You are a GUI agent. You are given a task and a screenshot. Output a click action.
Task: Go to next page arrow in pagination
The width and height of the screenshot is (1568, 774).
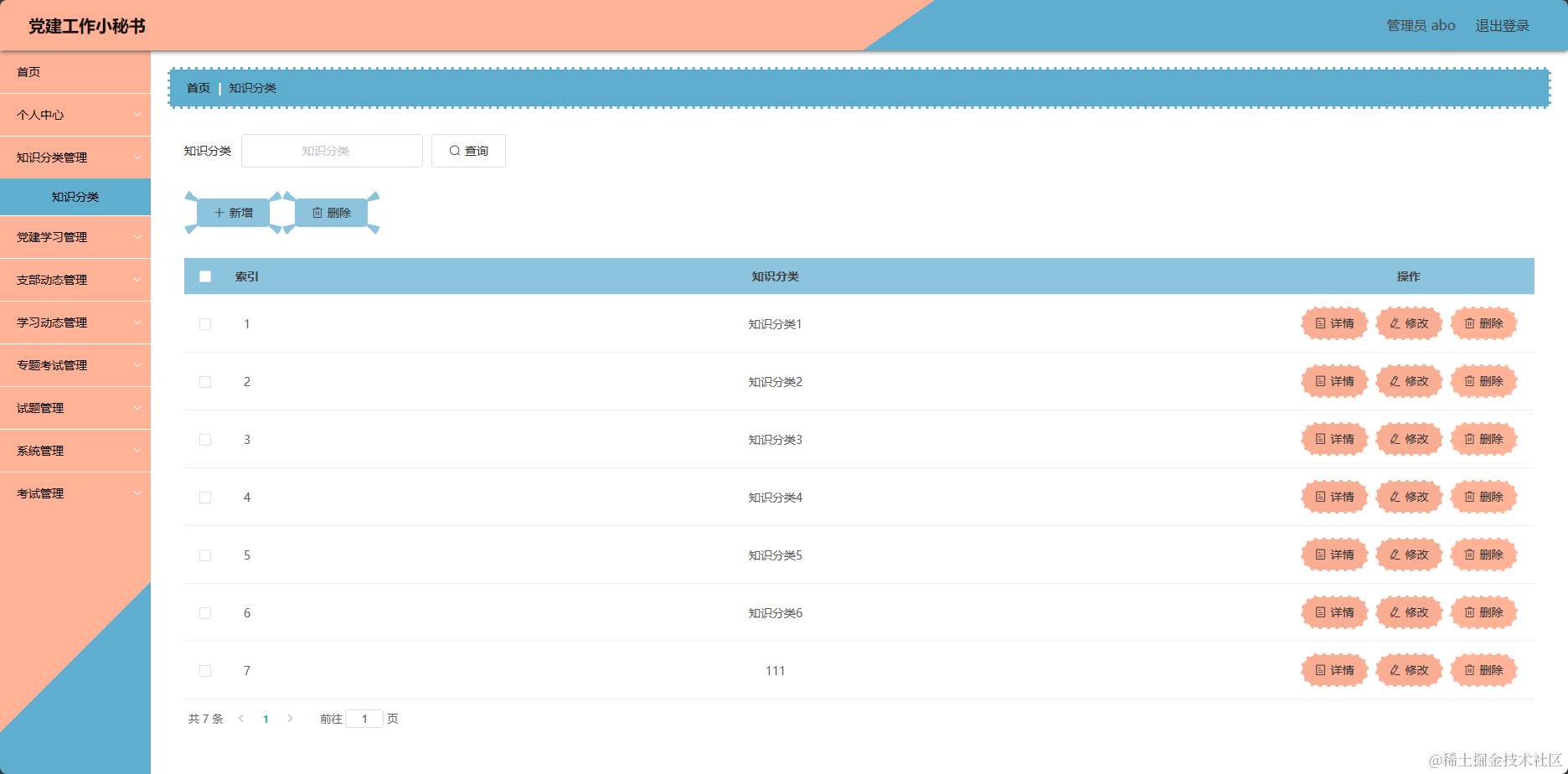(x=290, y=719)
